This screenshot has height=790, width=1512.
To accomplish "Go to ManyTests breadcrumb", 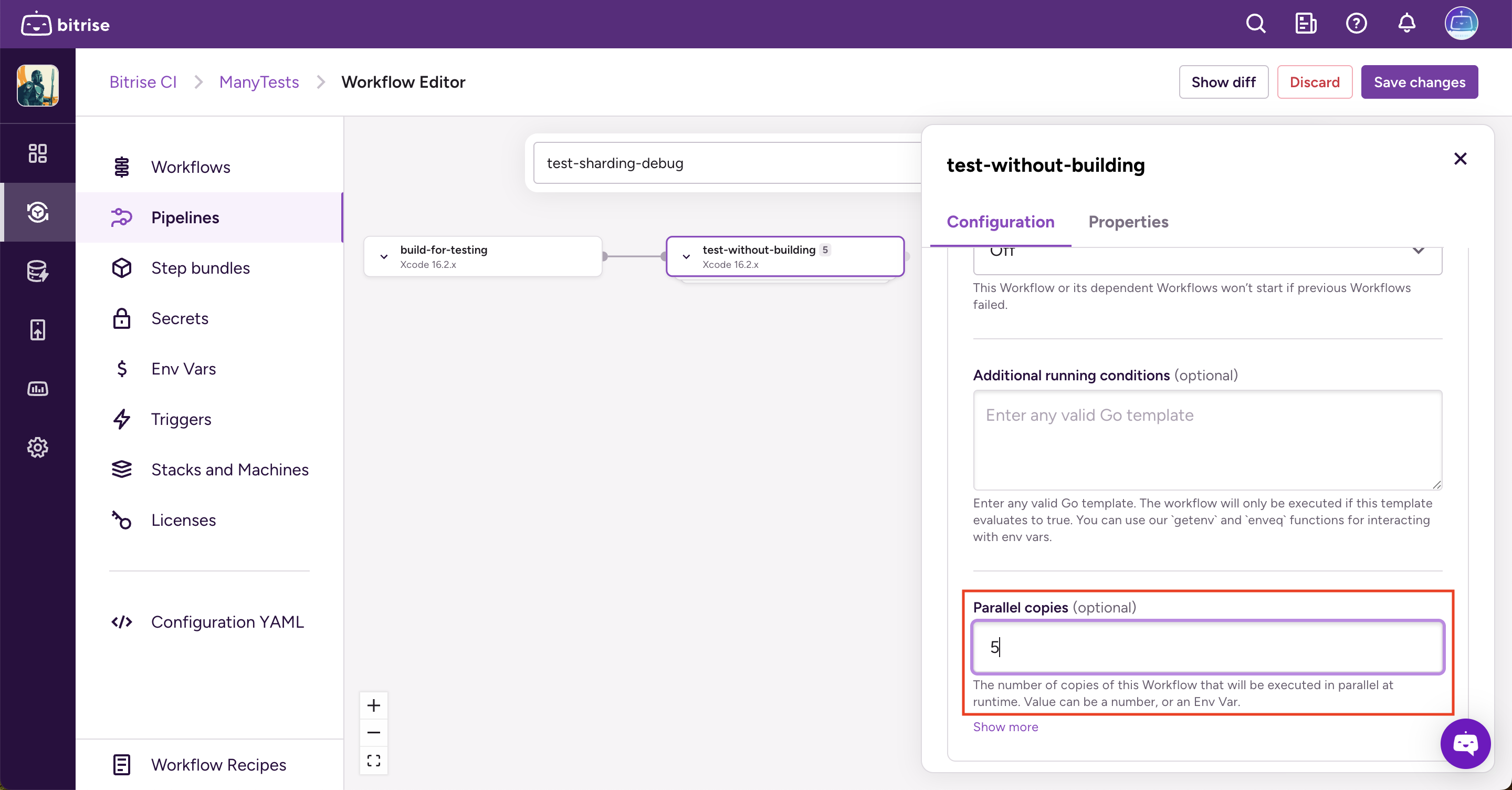I will pos(259,82).
